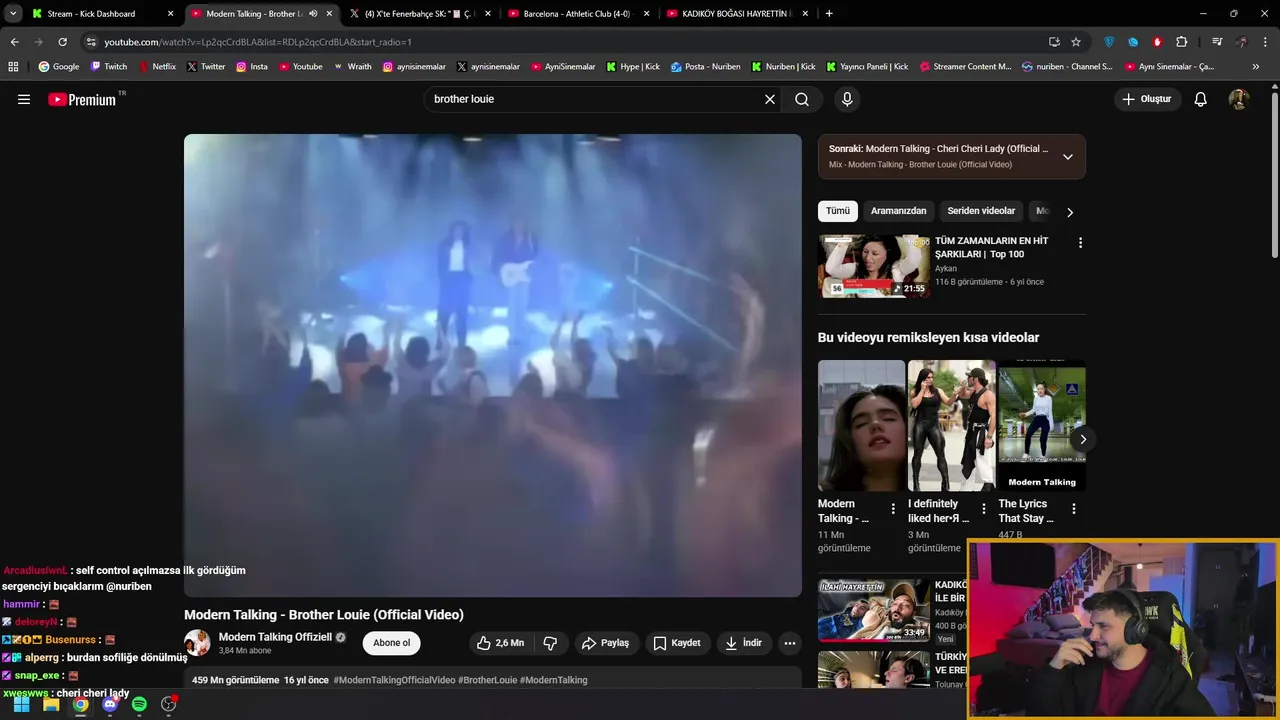Expand the Sonraki mix playlist panel

1068,157
